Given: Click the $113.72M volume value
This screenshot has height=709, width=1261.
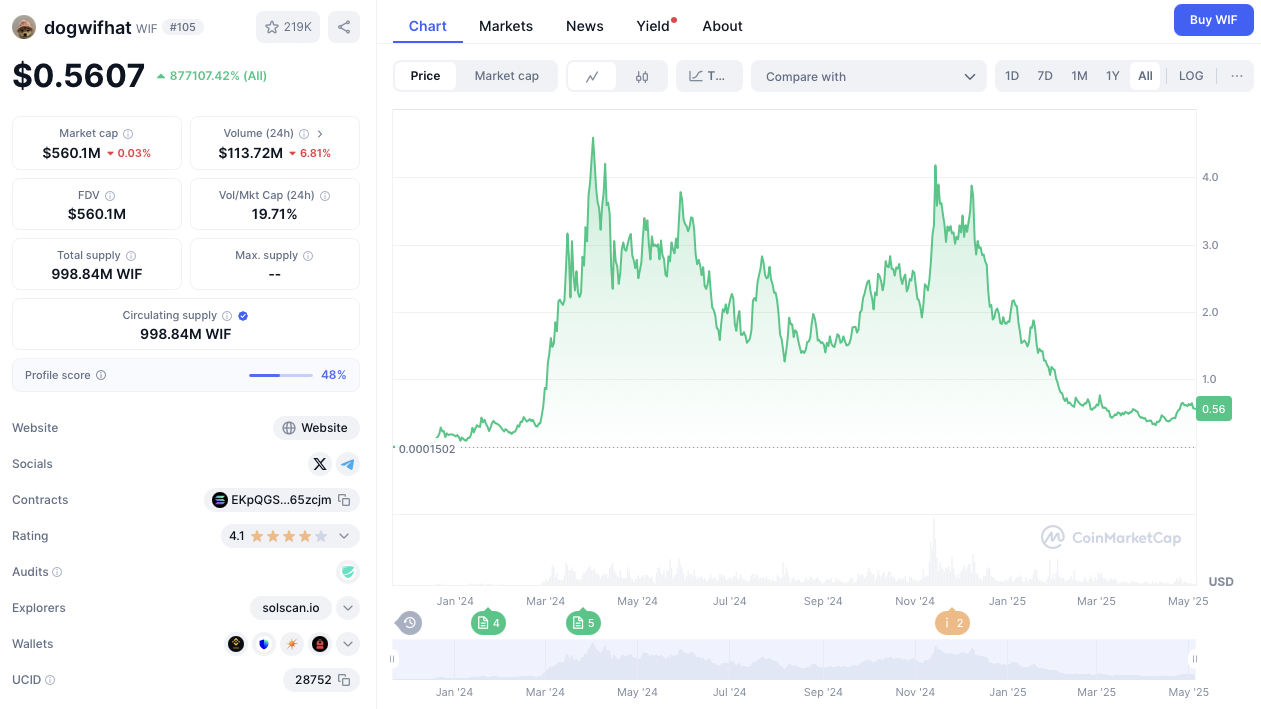Looking at the screenshot, I should pyautogui.click(x=251, y=153).
